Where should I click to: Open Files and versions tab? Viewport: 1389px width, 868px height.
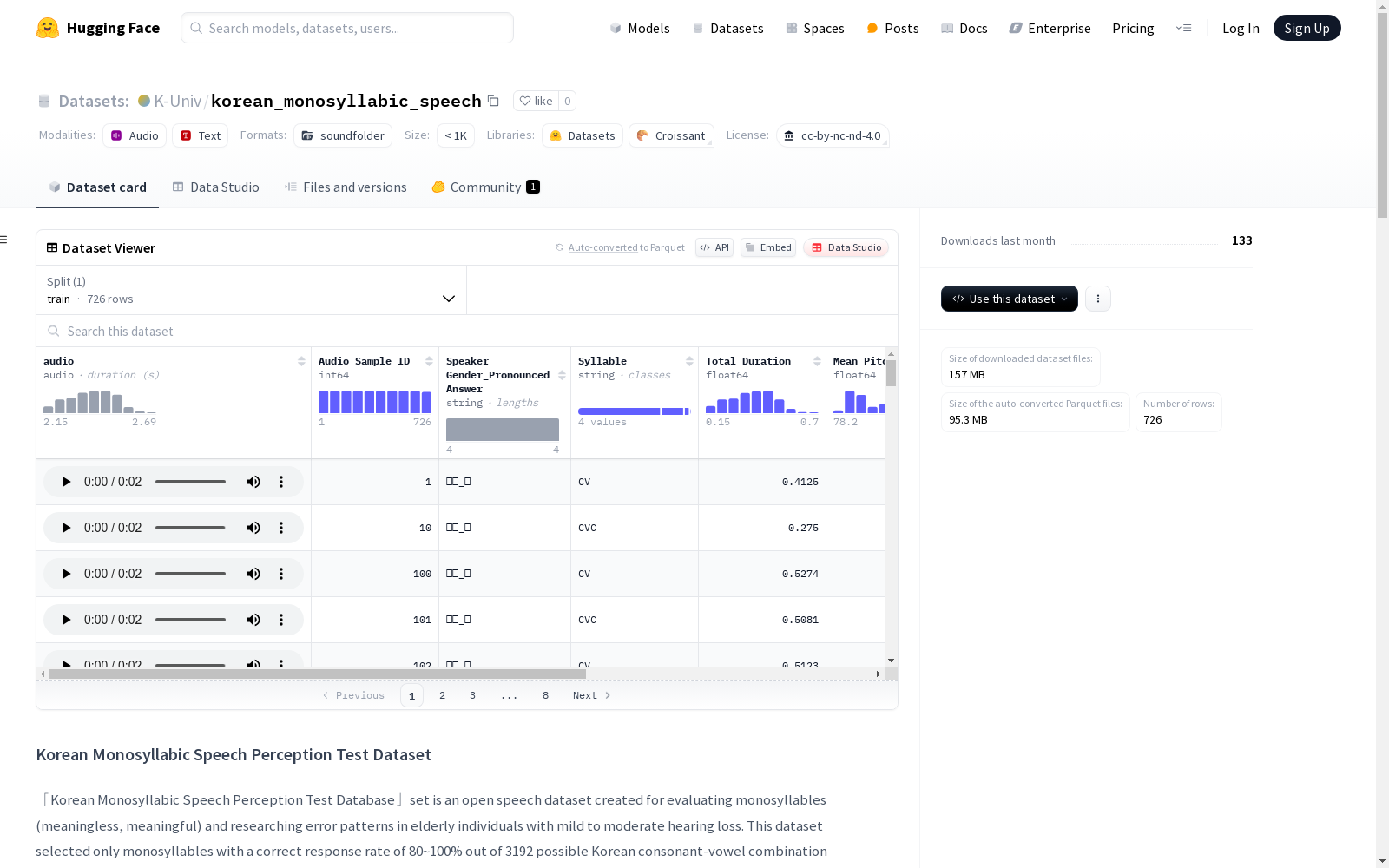coord(346,187)
